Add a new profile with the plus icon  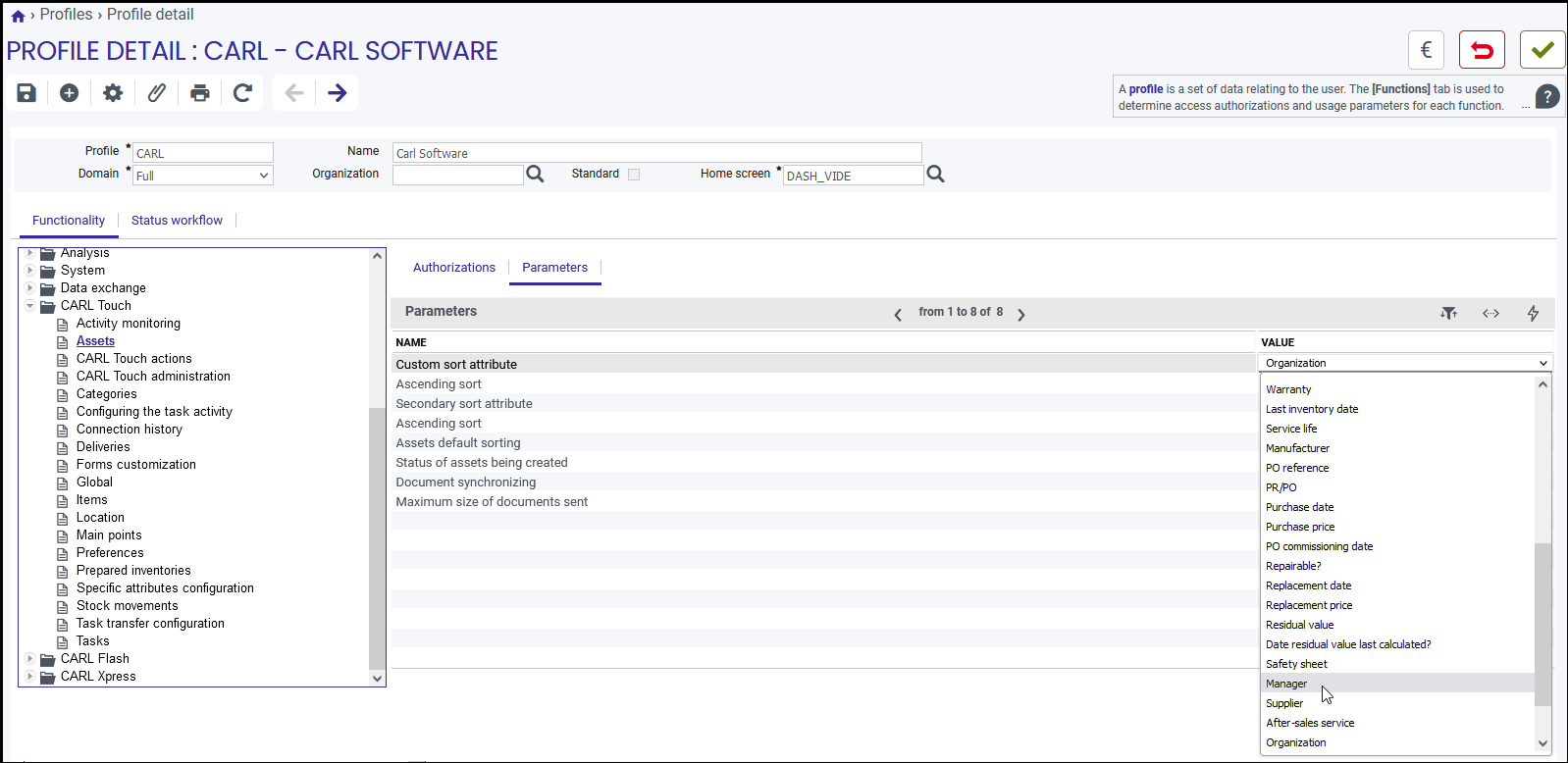(x=69, y=92)
